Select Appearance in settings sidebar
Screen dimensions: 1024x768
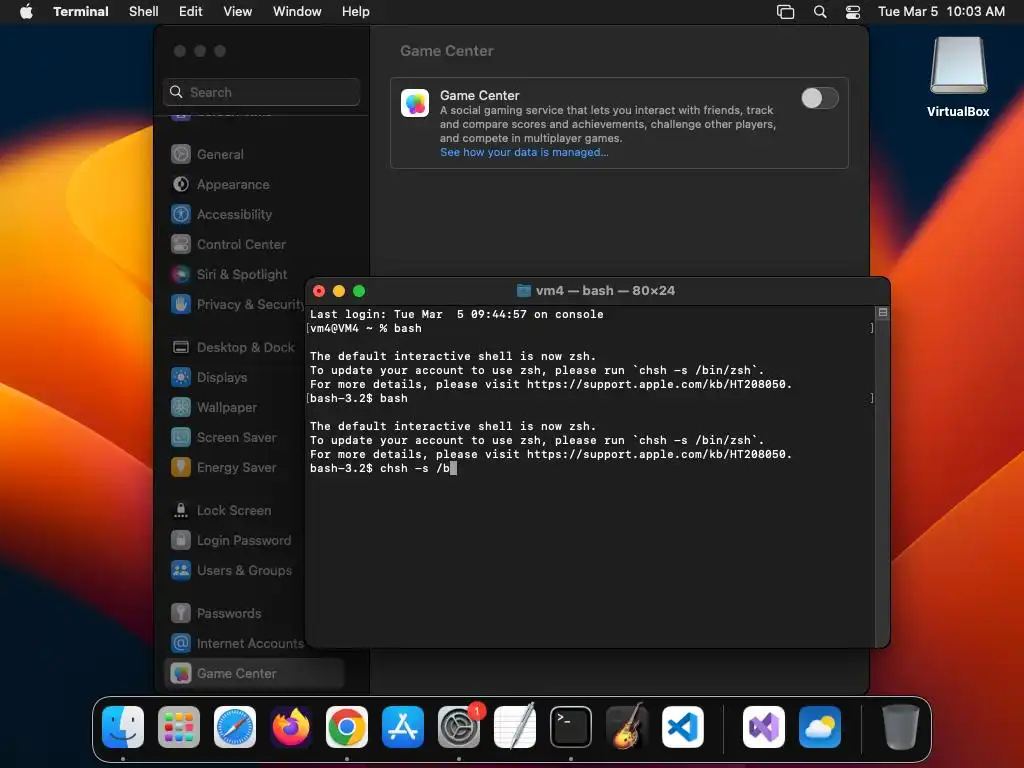pos(253,184)
